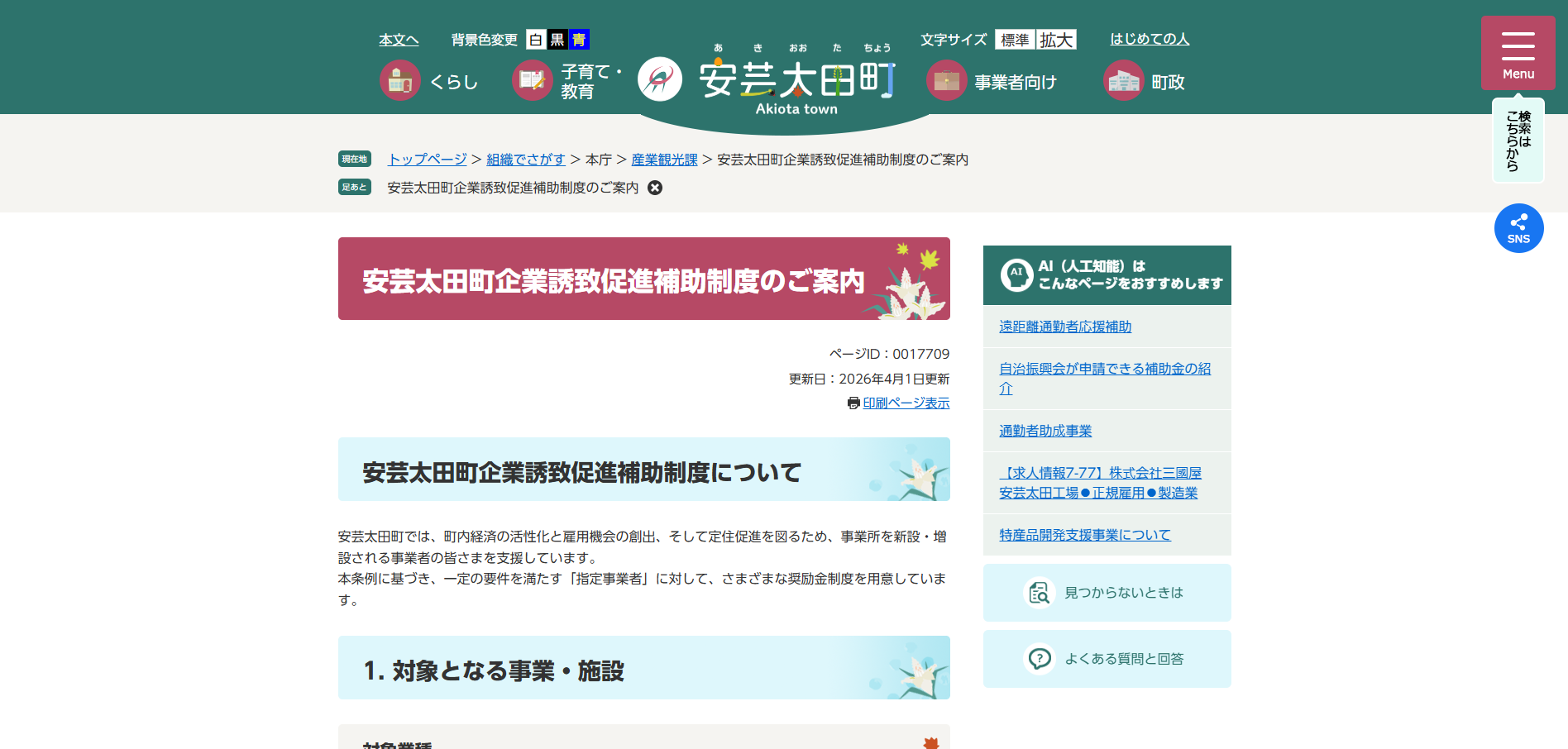1568x749 pixels.
Task: Go to トップページ breadcrumb link
Action: pyautogui.click(x=428, y=160)
